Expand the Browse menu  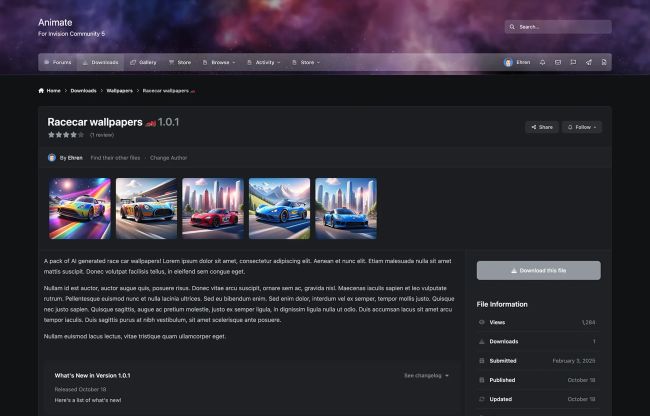click(219, 62)
